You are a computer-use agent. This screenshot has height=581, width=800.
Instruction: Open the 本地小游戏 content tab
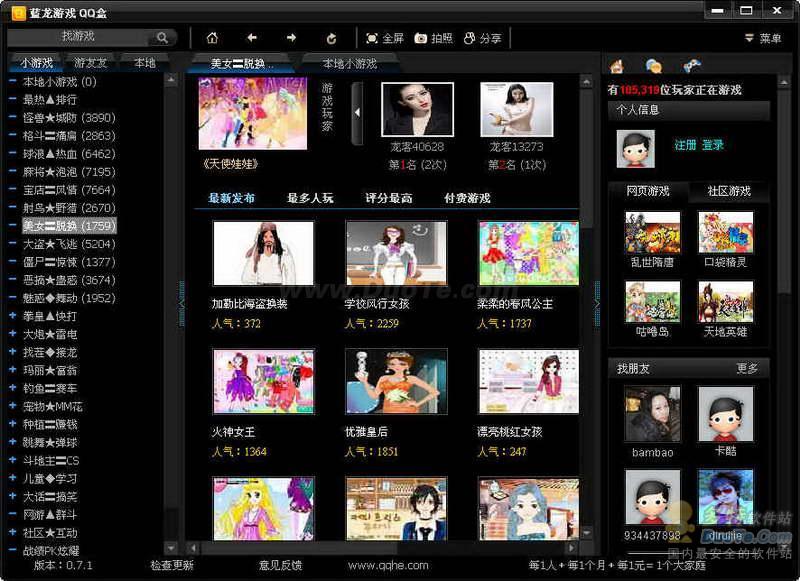pos(350,64)
